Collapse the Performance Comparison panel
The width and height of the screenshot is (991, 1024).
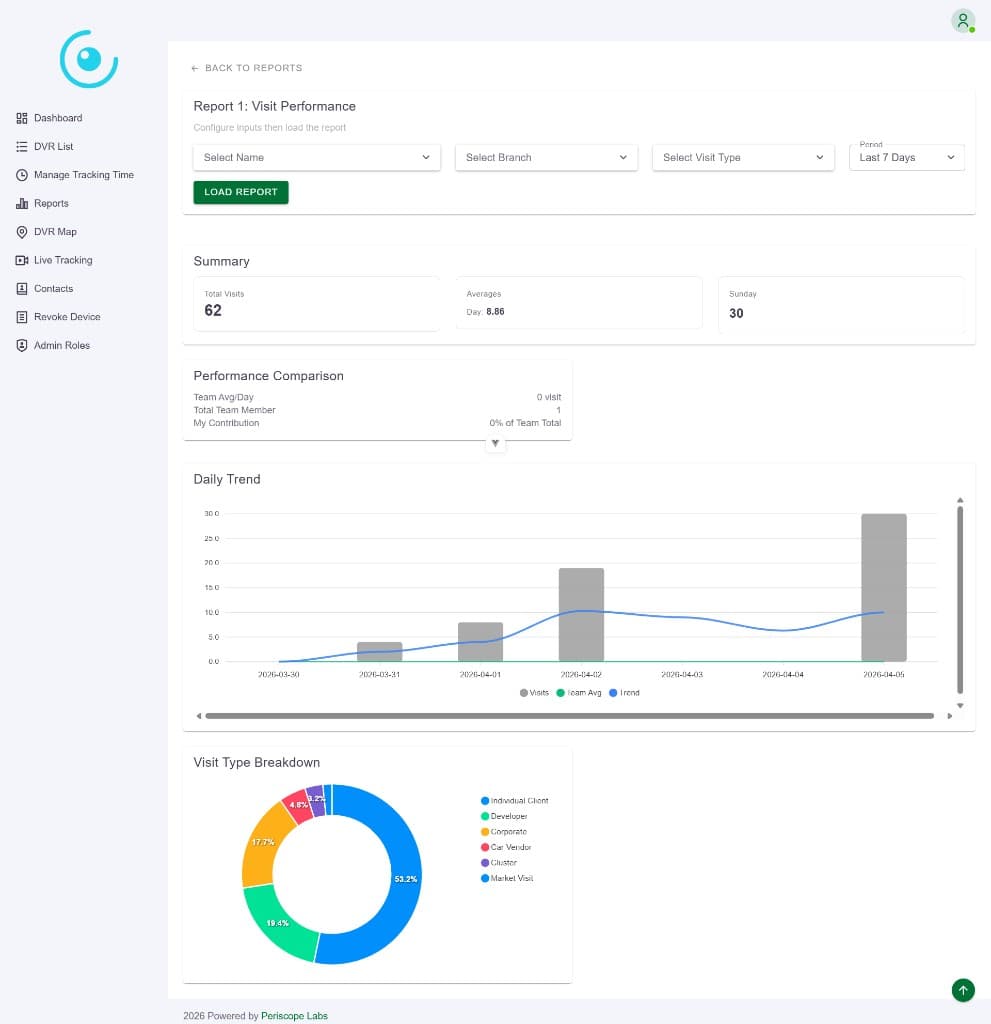pyautogui.click(x=495, y=442)
